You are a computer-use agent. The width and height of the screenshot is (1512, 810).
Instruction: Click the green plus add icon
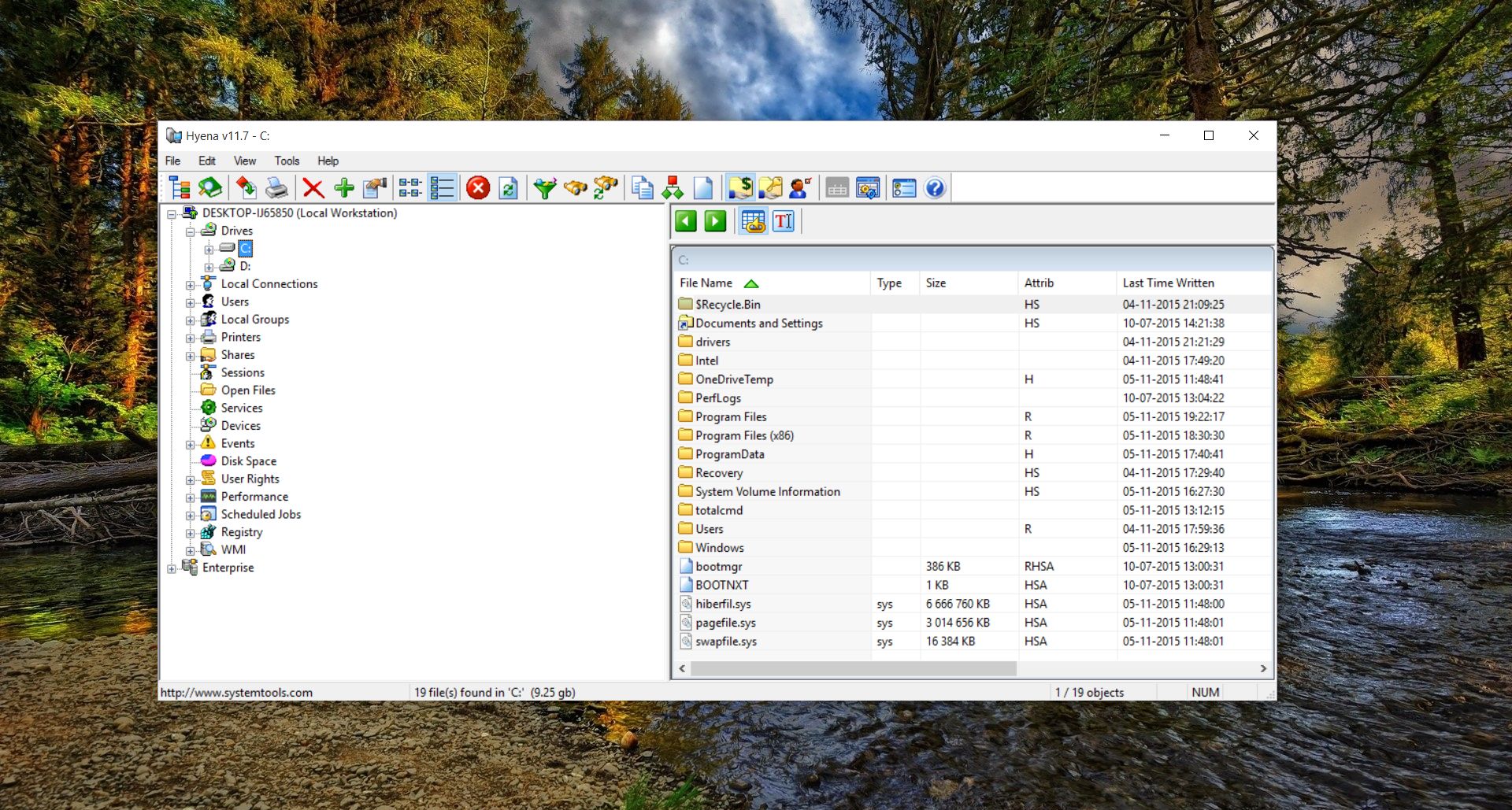pyautogui.click(x=344, y=188)
